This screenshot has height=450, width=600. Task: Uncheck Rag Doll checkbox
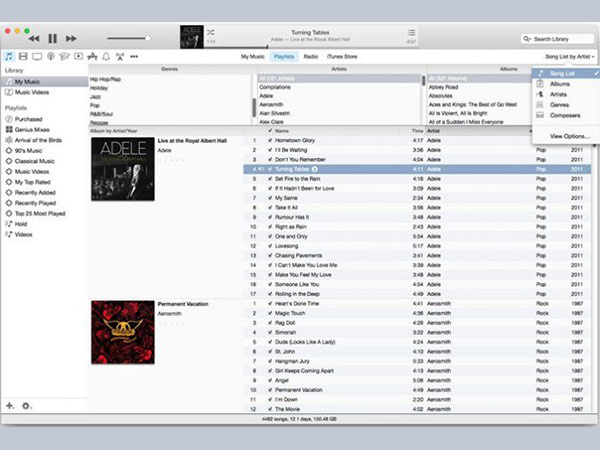[270, 323]
